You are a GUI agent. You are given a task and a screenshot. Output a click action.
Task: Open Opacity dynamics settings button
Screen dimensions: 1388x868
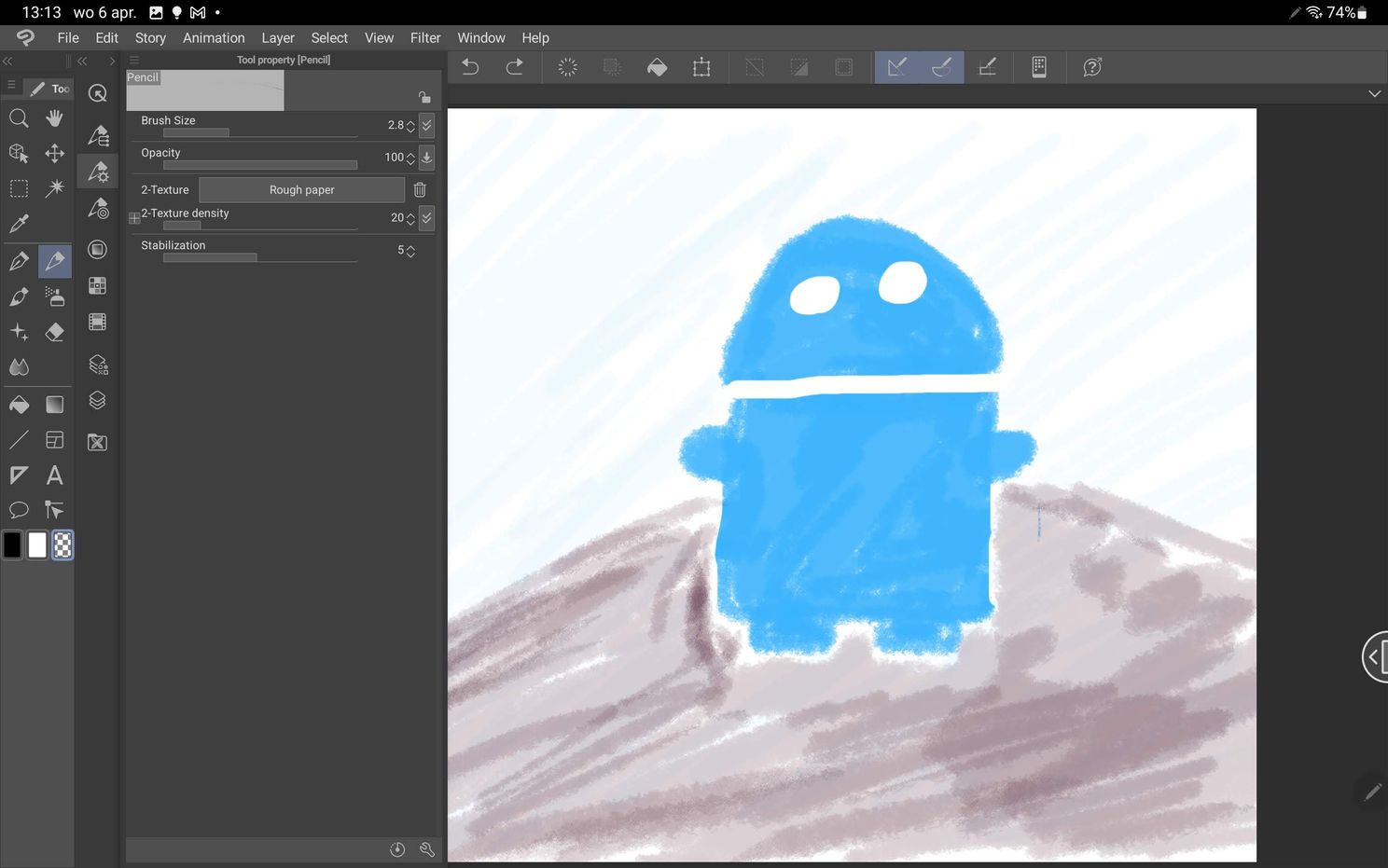(x=426, y=158)
